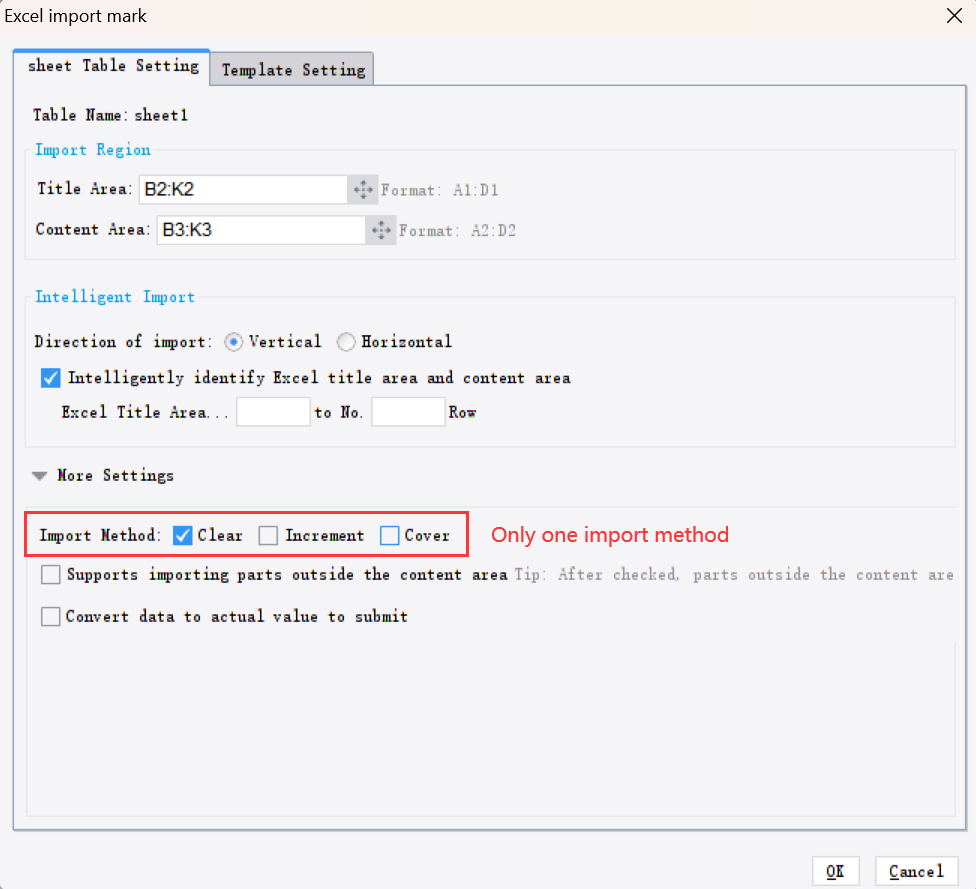Image resolution: width=976 pixels, height=889 pixels.
Task: Click the 'to No.' row field
Action: pos(408,411)
